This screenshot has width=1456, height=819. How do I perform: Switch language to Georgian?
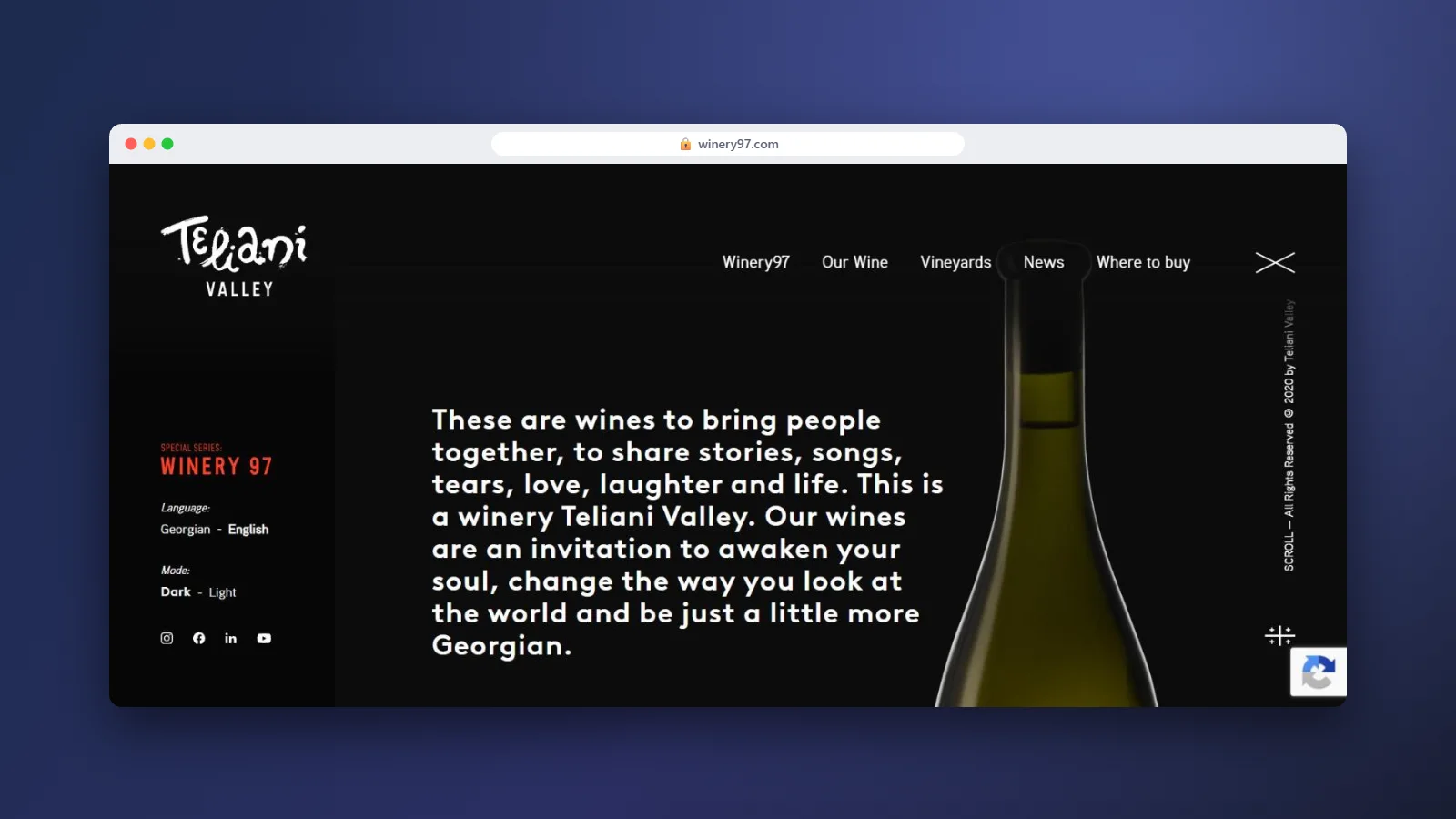pos(185,529)
